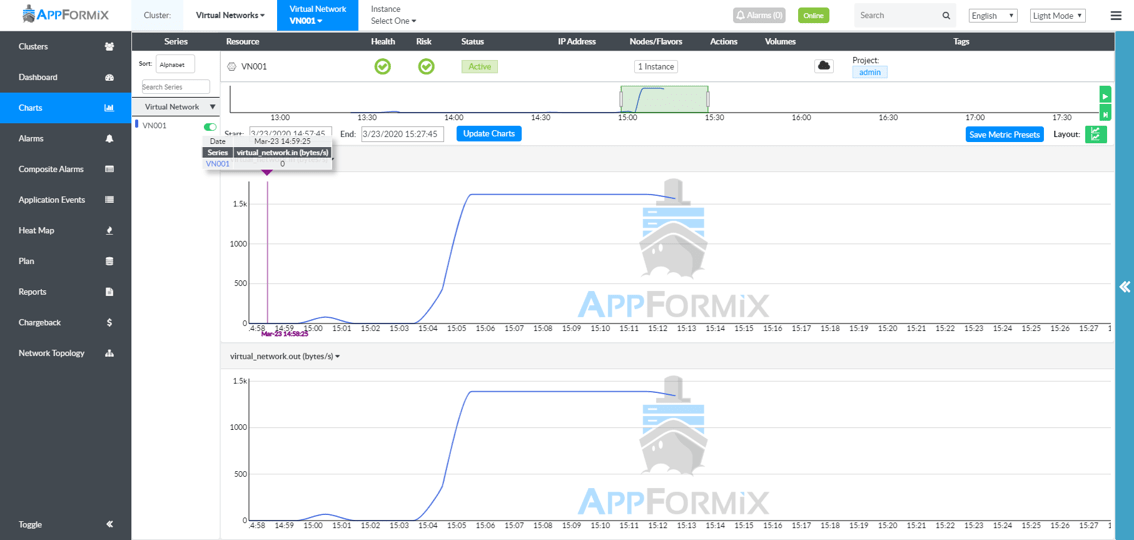Click the Save Metric Presets button
The height and width of the screenshot is (540, 1134).
(1005, 134)
